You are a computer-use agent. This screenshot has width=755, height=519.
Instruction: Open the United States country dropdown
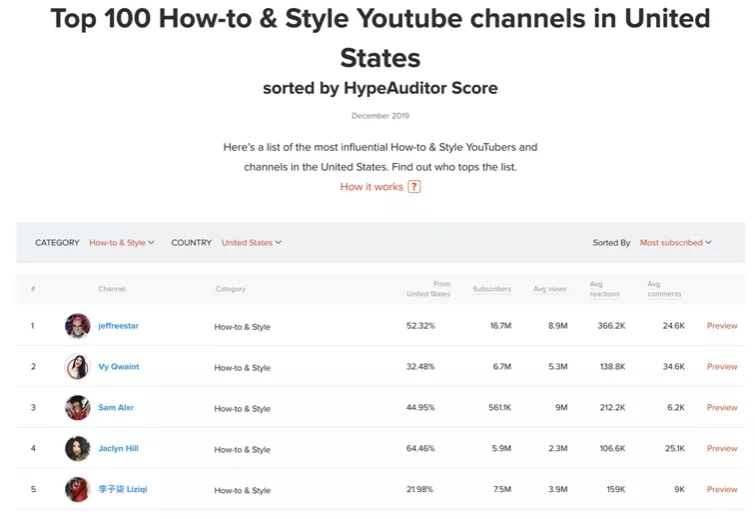251,243
